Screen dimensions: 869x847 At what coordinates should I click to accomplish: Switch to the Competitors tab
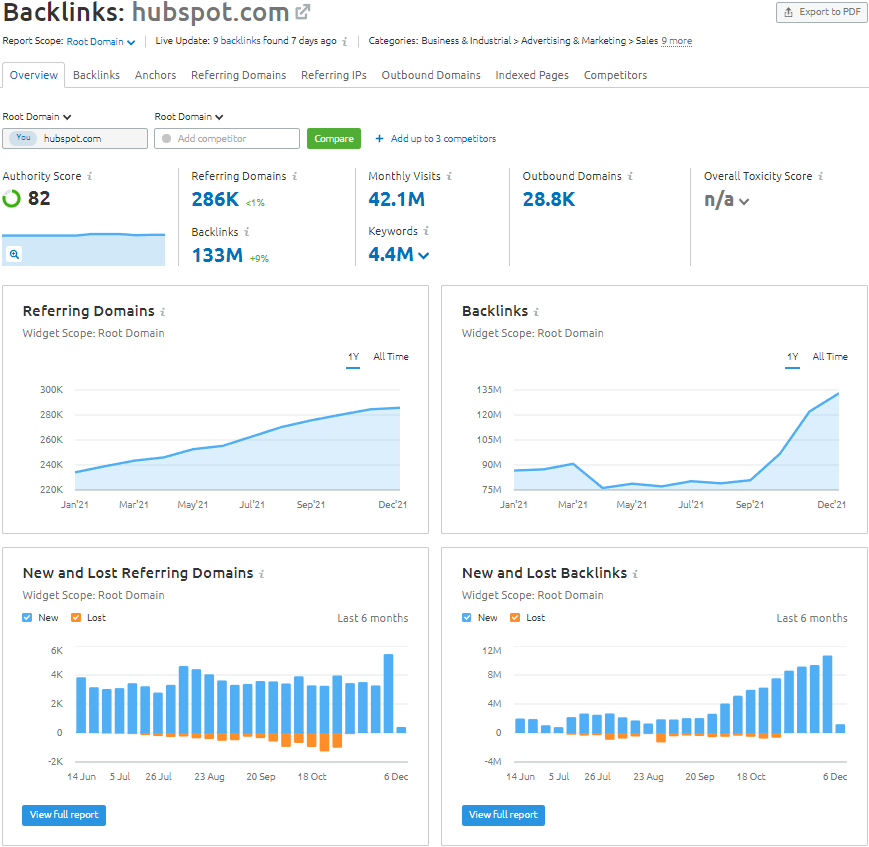[615, 75]
